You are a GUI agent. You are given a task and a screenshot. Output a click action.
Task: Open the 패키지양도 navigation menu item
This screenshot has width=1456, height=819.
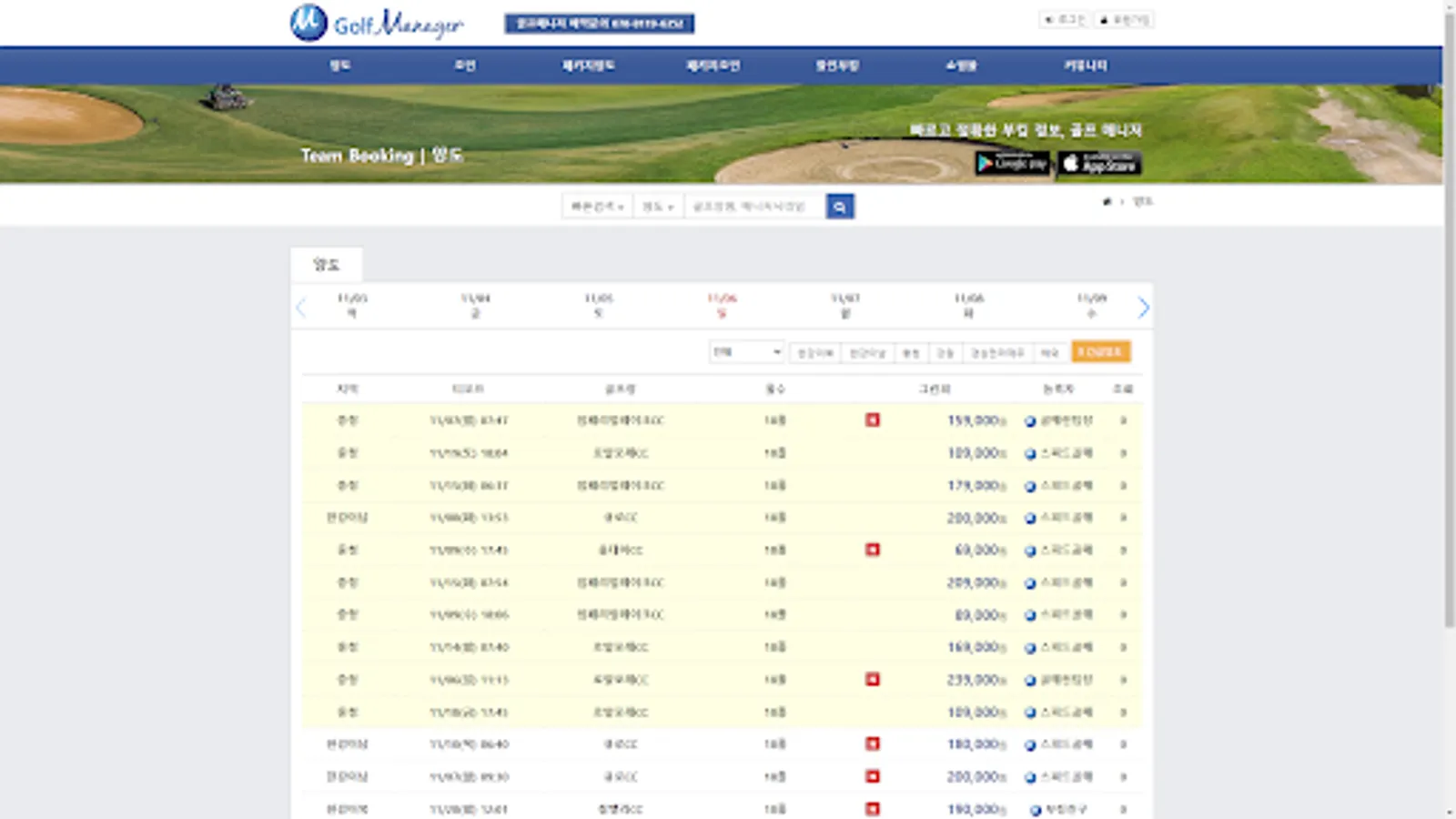coord(589,66)
